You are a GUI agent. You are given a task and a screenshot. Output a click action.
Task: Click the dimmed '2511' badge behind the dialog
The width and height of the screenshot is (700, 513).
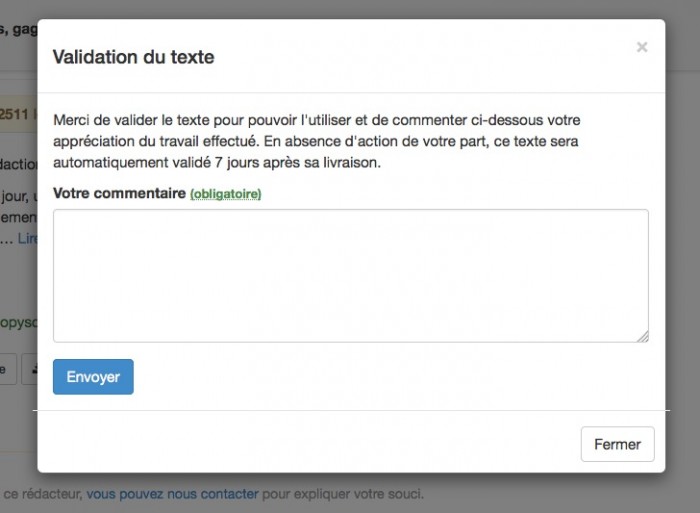click(x=18, y=113)
